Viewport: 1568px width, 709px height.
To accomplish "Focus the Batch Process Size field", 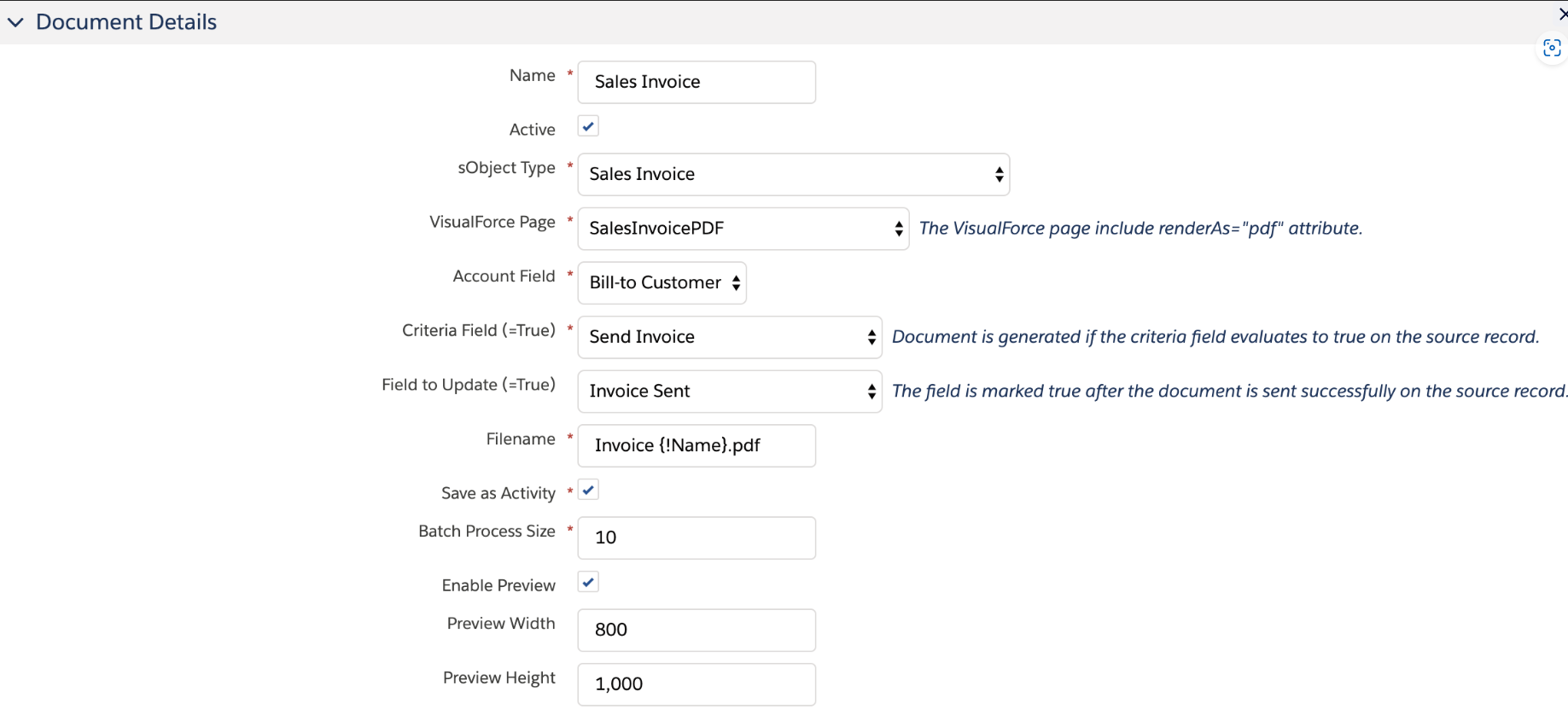I will pos(697,538).
